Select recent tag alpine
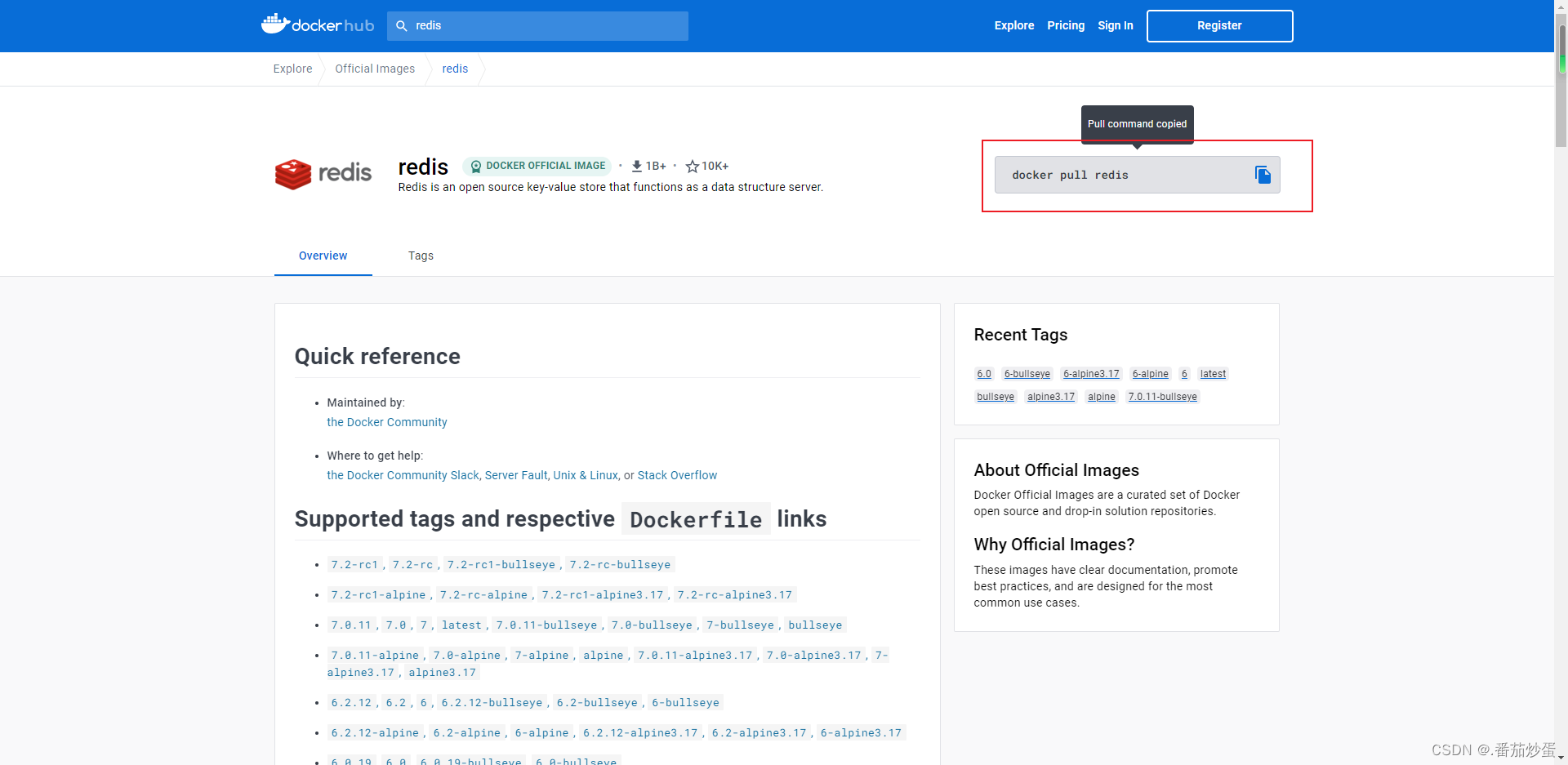The image size is (1568, 765). point(1101,397)
